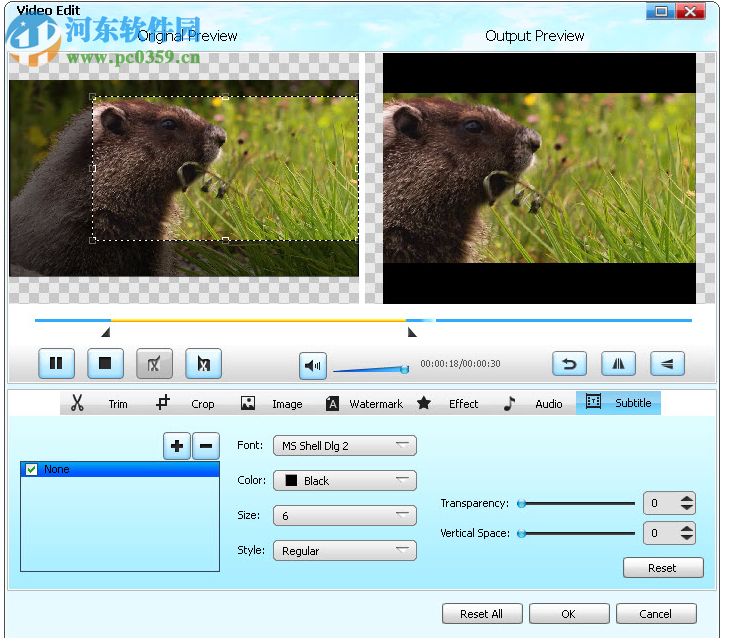
Task: Open the Crop tab
Action: point(203,404)
